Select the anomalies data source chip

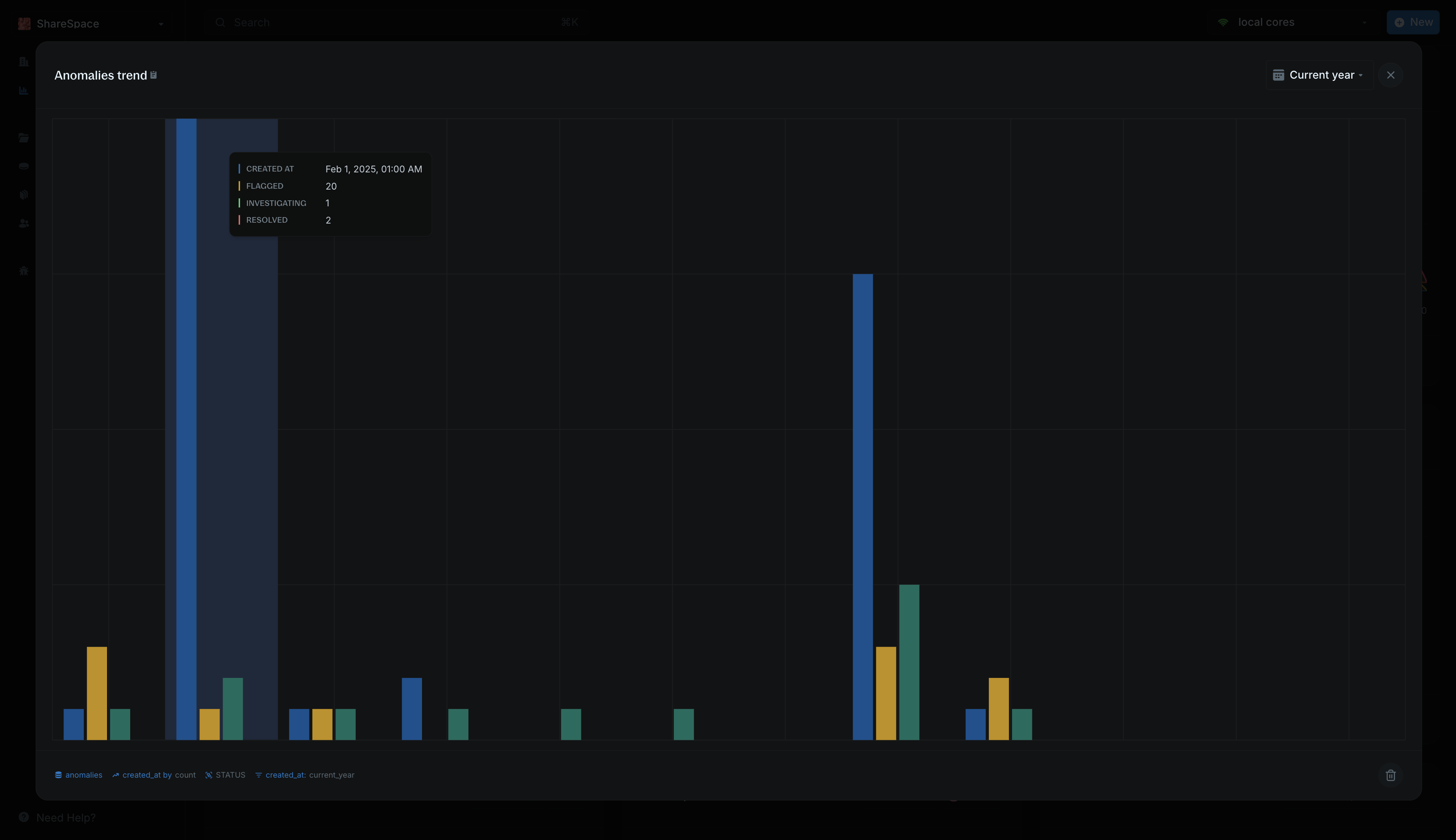pyautogui.click(x=78, y=775)
